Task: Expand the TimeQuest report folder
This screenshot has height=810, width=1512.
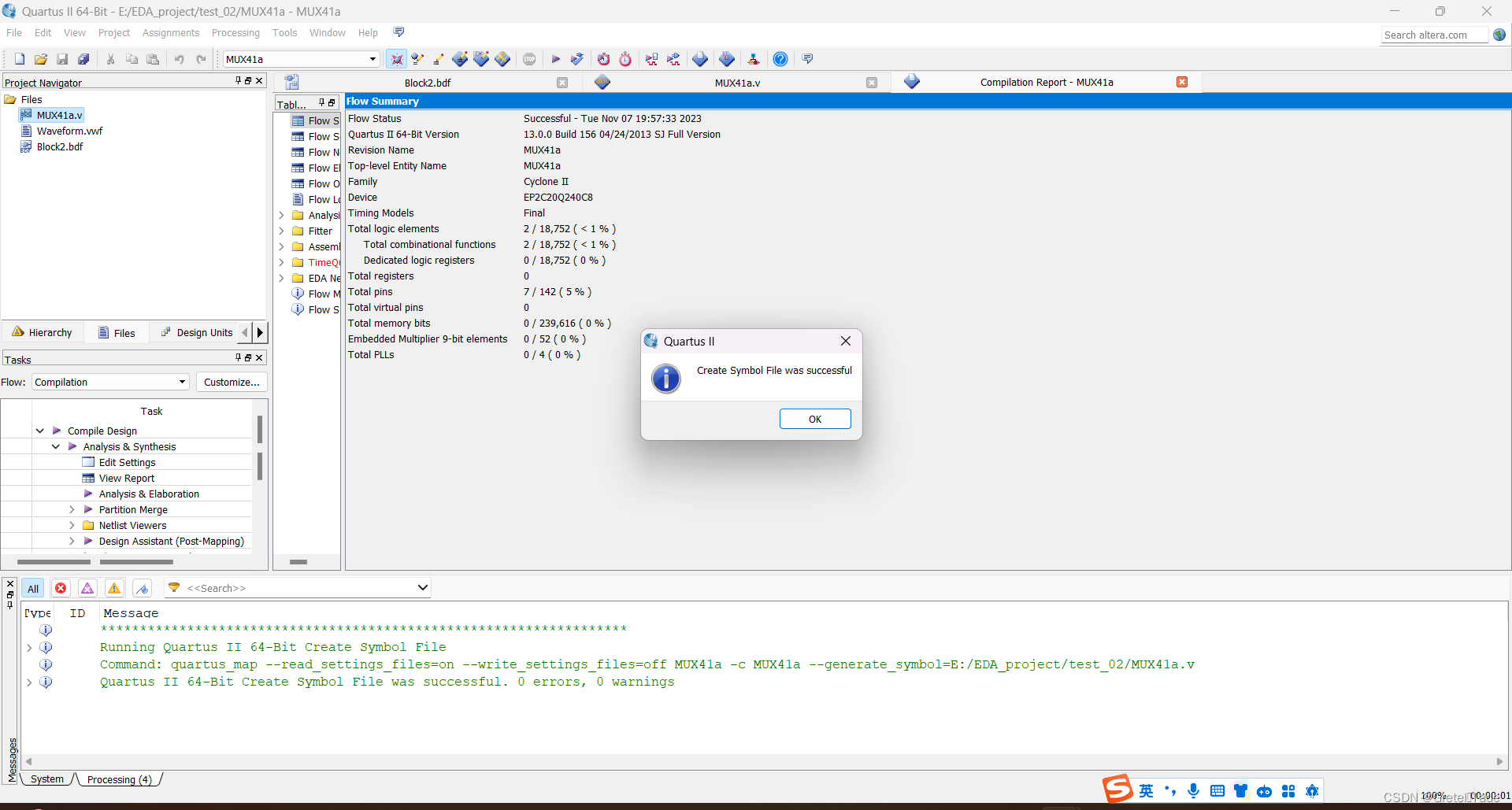Action: click(281, 262)
